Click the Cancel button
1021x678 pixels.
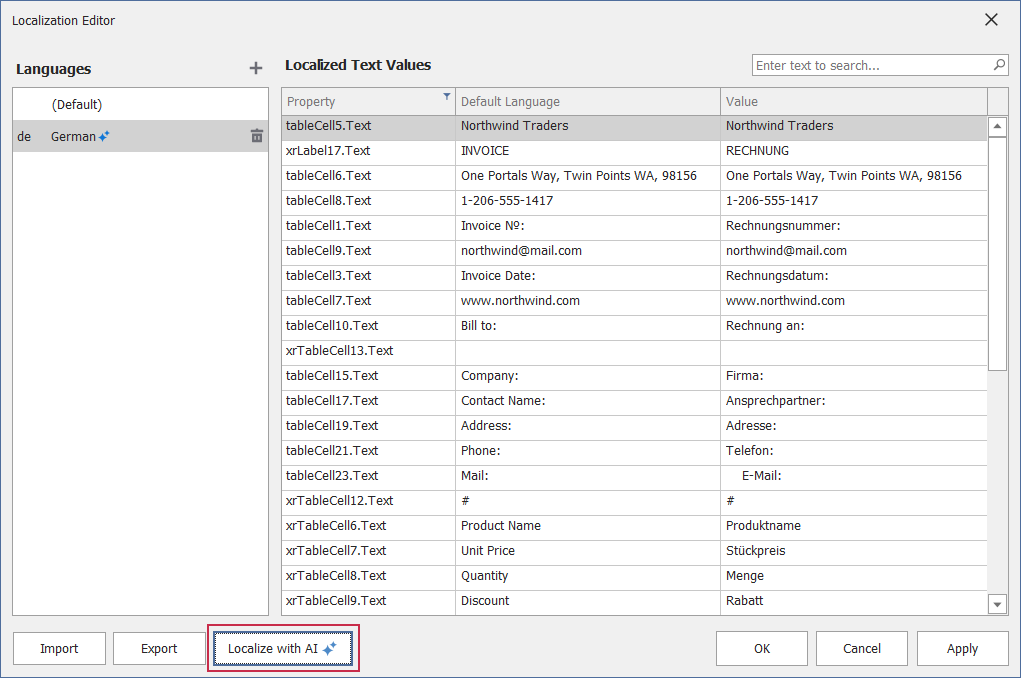pyautogui.click(x=862, y=648)
